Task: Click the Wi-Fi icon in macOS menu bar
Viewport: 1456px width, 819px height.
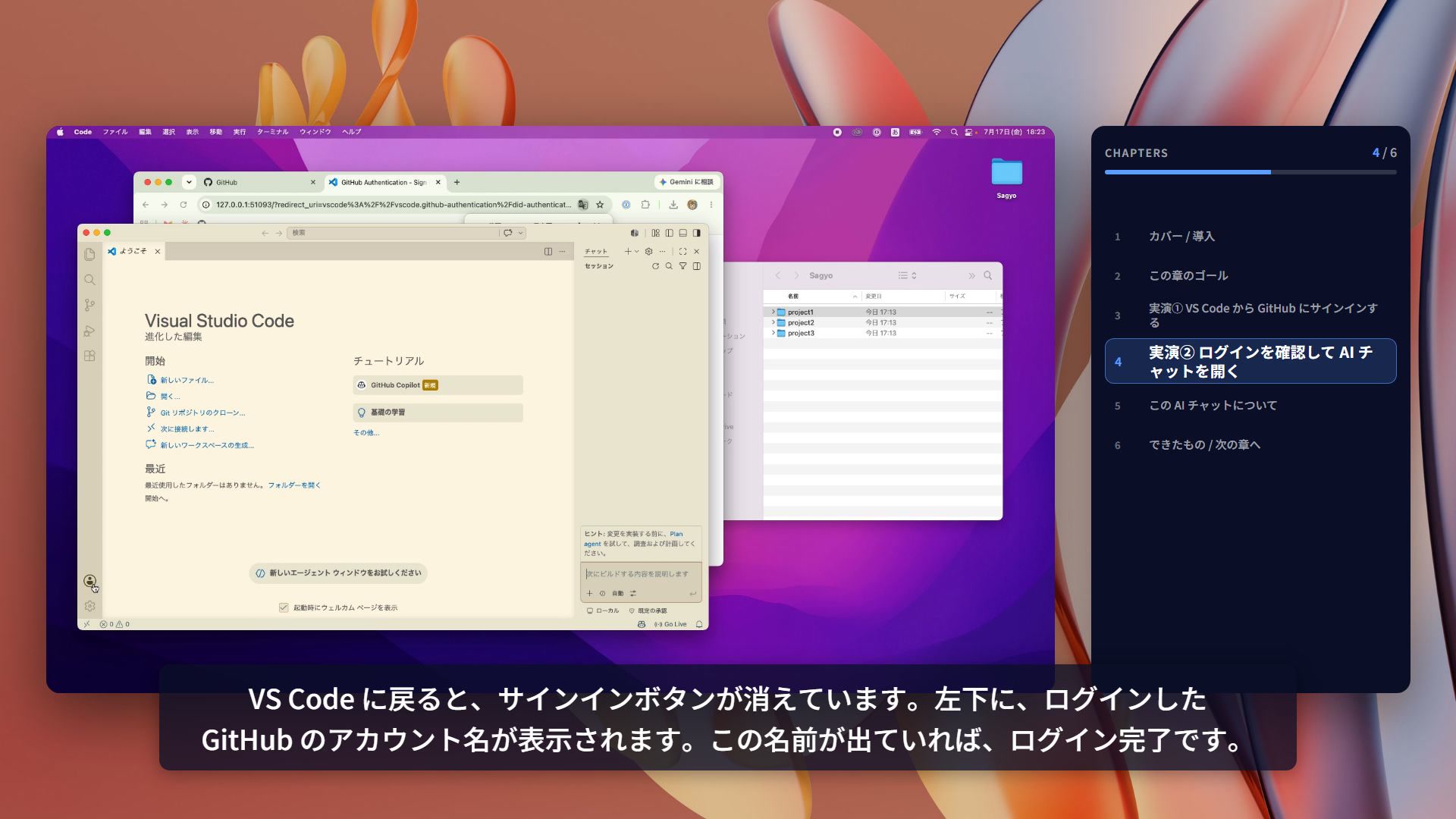Action: coord(937,132)
